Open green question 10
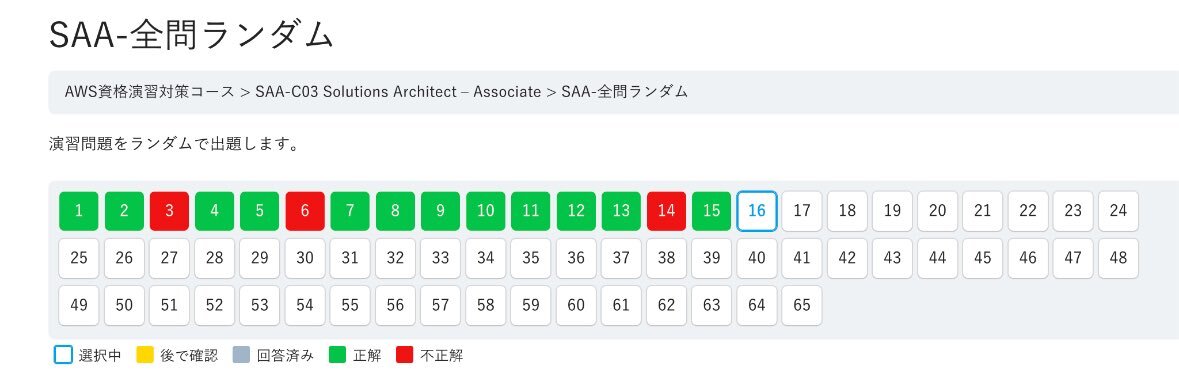This screenshot has width=1179, height=382. pyautogui.click(x=486, y=211)
